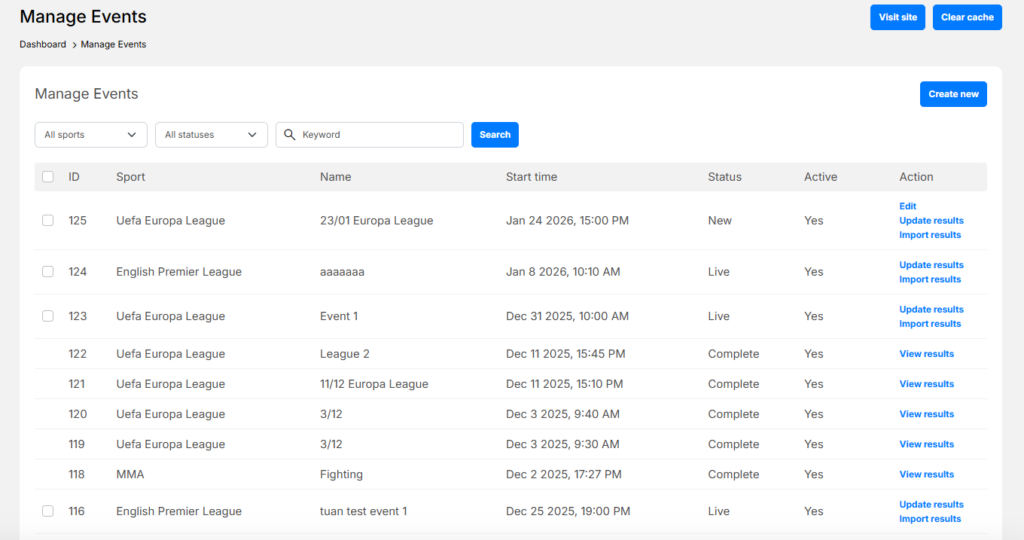
Task: Import results for Event 1
Action: coord(930,324)
